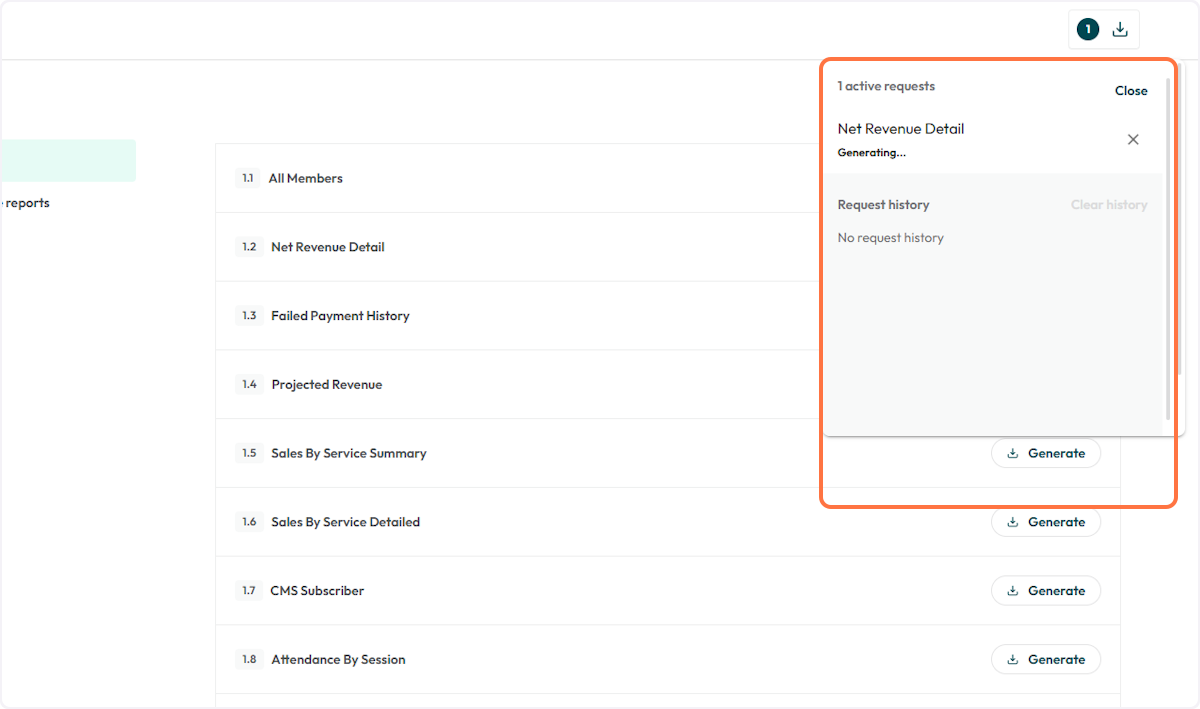The width and height of the screenshot is (1200, 709).
Task: Generate the Attendance By Session report
Action: coord(1046,659)
